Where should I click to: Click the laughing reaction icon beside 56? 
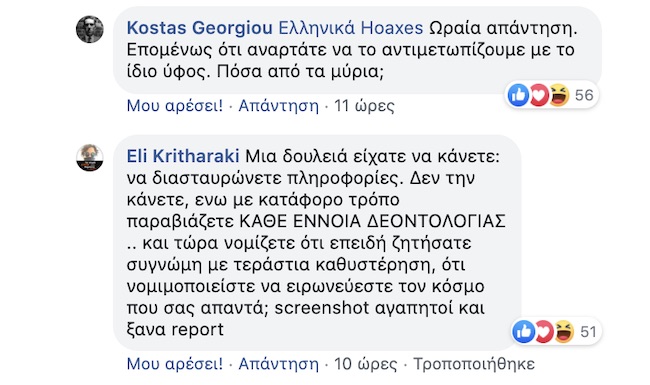pyautogui.click(x=559, y=95)
